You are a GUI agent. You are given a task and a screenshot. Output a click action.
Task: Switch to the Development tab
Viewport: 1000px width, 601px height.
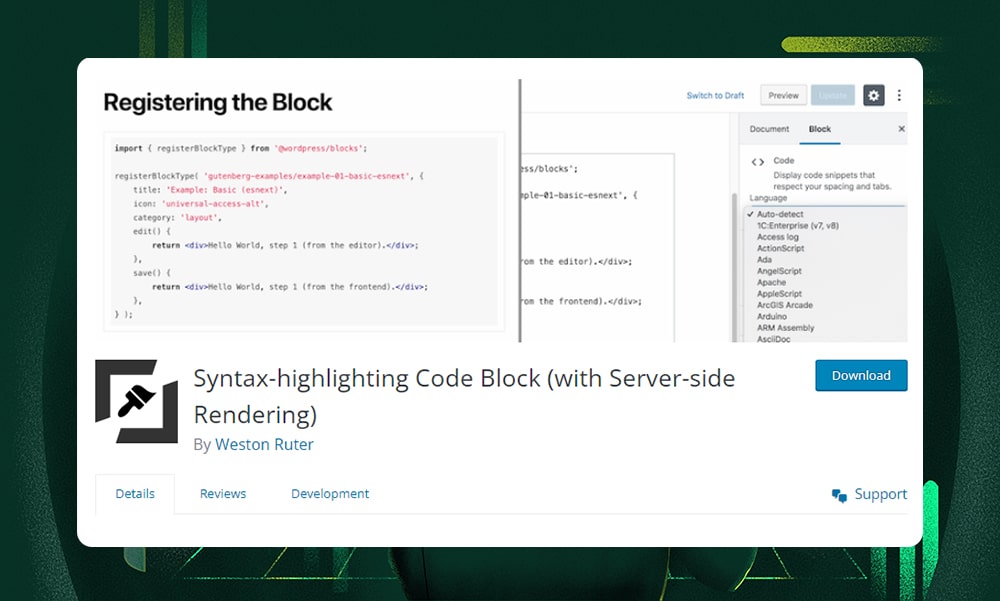330,493
